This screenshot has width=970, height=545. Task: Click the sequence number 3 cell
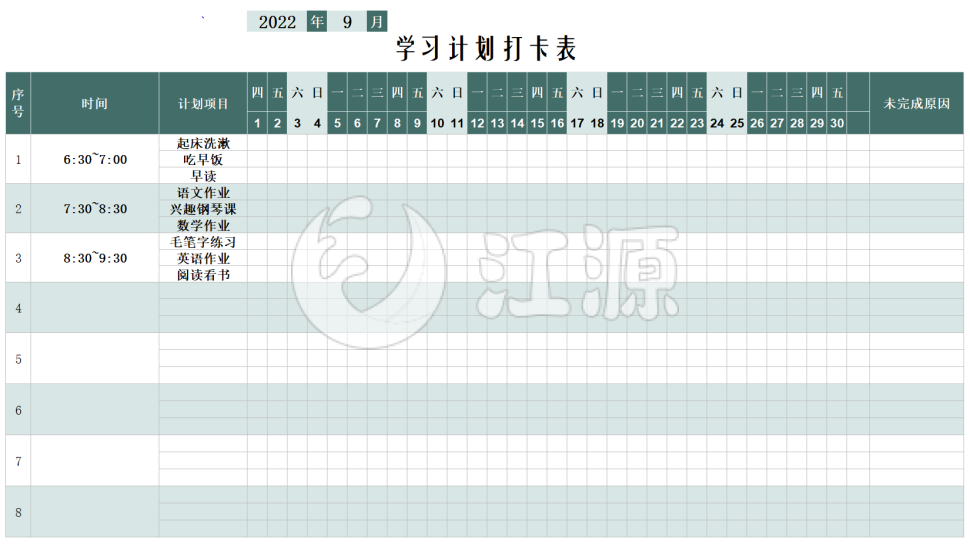[x=18, y=258]
